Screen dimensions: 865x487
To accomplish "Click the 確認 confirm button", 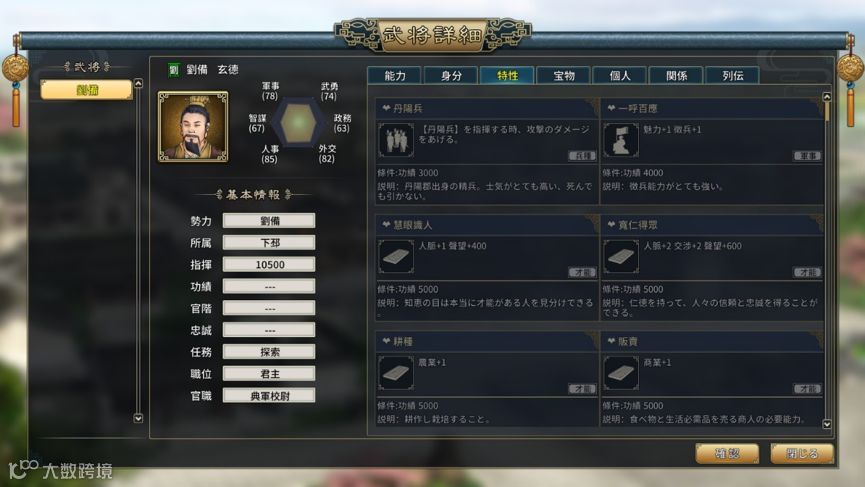I will point(727,454).
